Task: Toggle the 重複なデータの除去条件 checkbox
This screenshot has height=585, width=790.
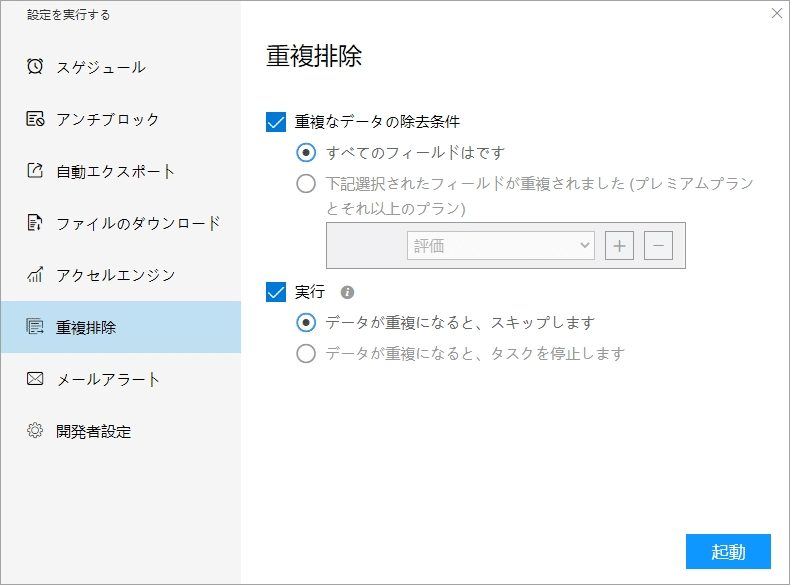Action: point(277,122)
